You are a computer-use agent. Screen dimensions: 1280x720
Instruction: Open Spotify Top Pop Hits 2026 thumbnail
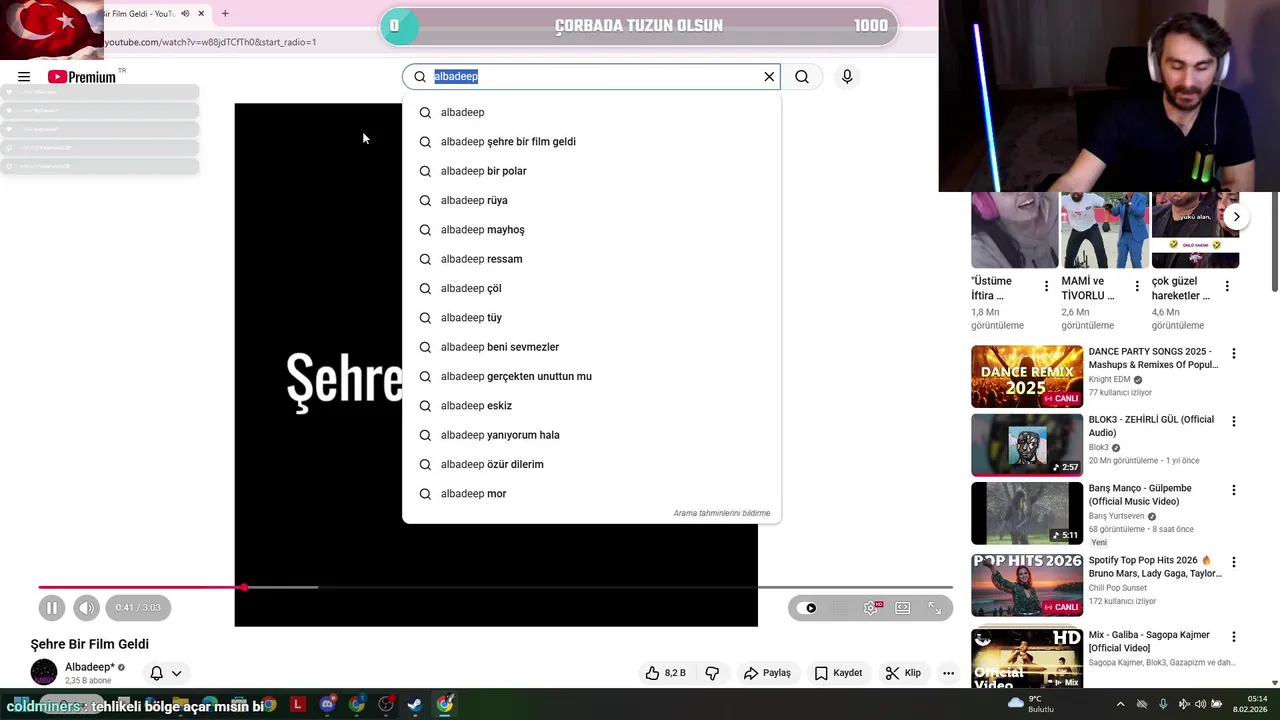click(1027, 586)
